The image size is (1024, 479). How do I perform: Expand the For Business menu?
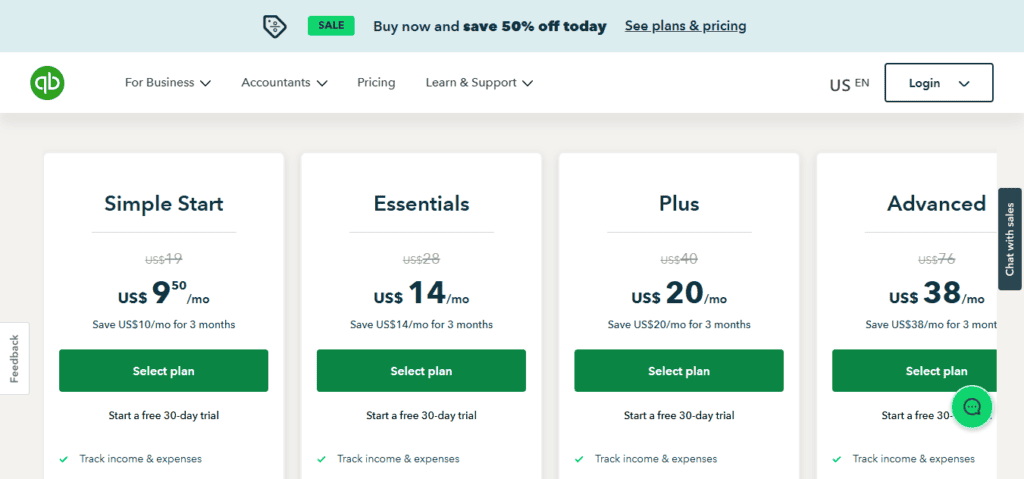[168, 83]
